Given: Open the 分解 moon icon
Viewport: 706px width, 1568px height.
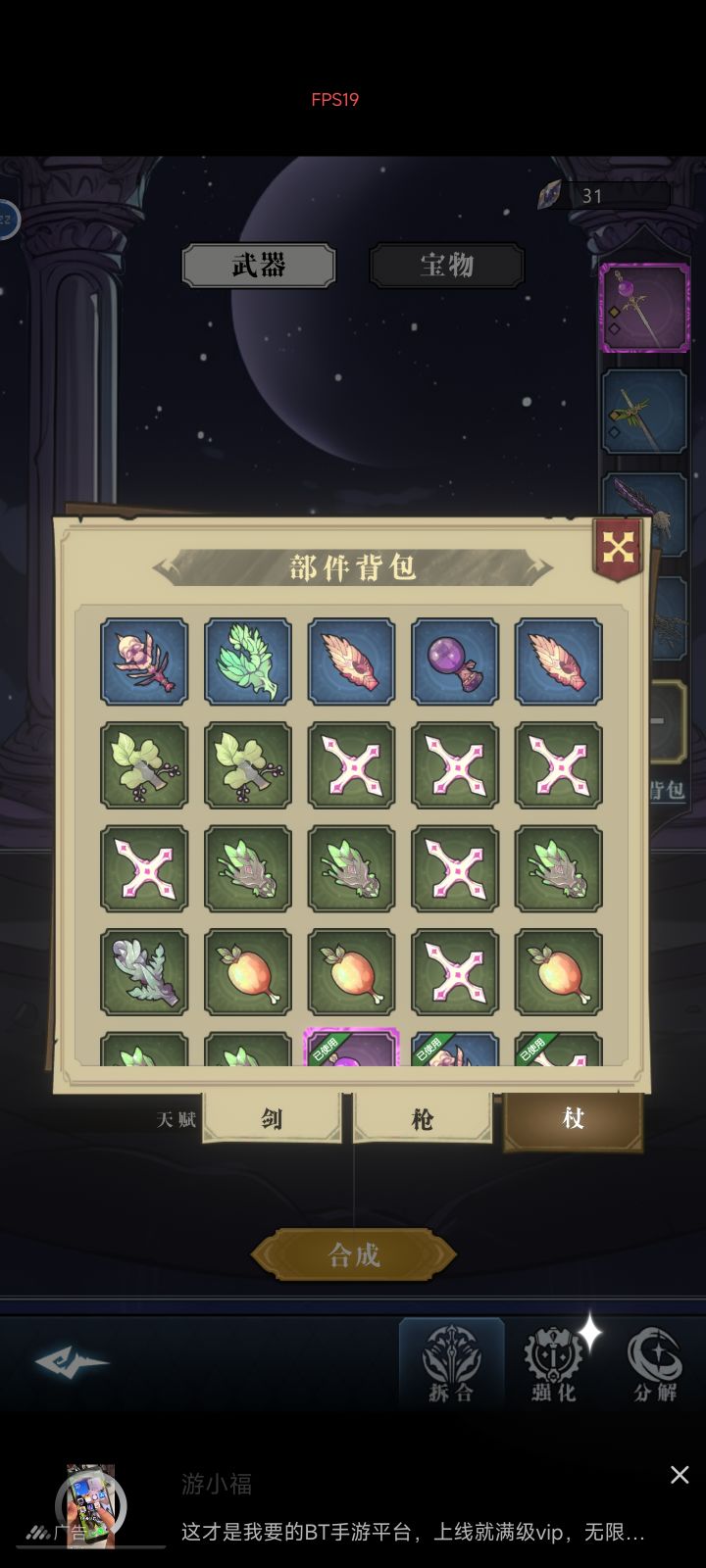Looking at the screenshot, I should [x=655, y=1362].
